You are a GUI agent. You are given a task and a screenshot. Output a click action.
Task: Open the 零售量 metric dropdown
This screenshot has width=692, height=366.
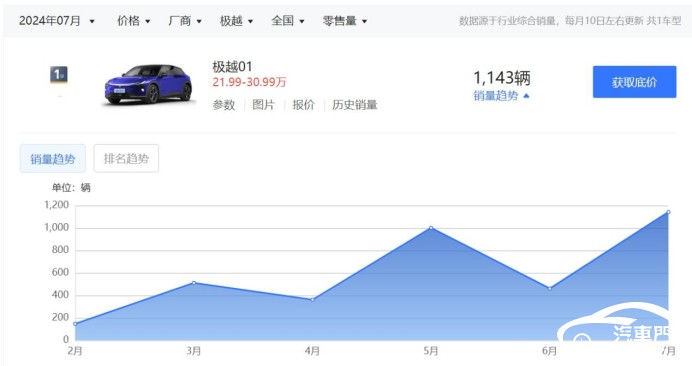[x=345, y=21]
